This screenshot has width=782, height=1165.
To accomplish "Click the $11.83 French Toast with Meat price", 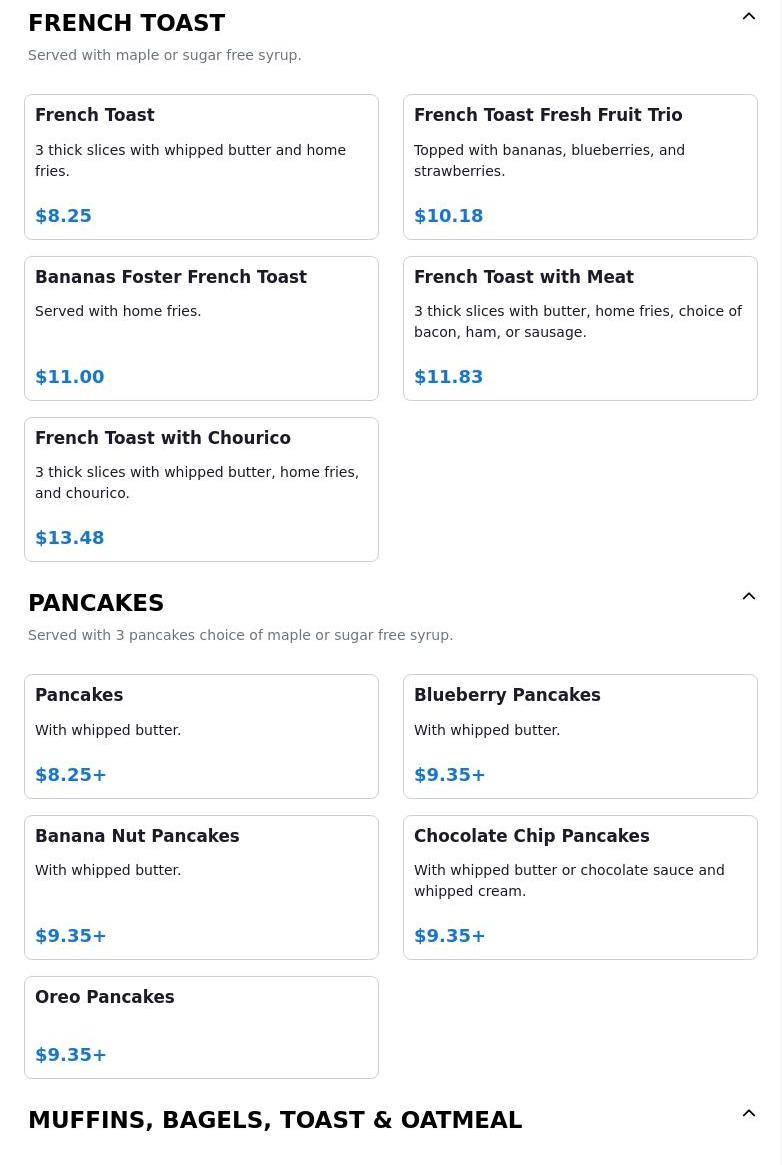I will click(x=448, y=377).
